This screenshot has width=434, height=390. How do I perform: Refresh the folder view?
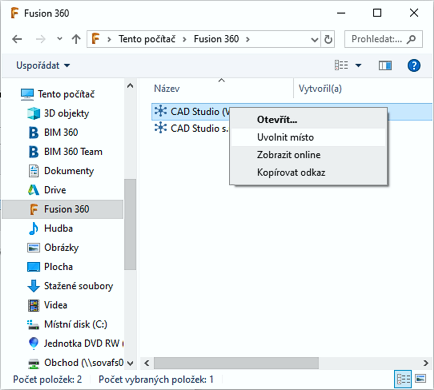[x=328, y=40]
